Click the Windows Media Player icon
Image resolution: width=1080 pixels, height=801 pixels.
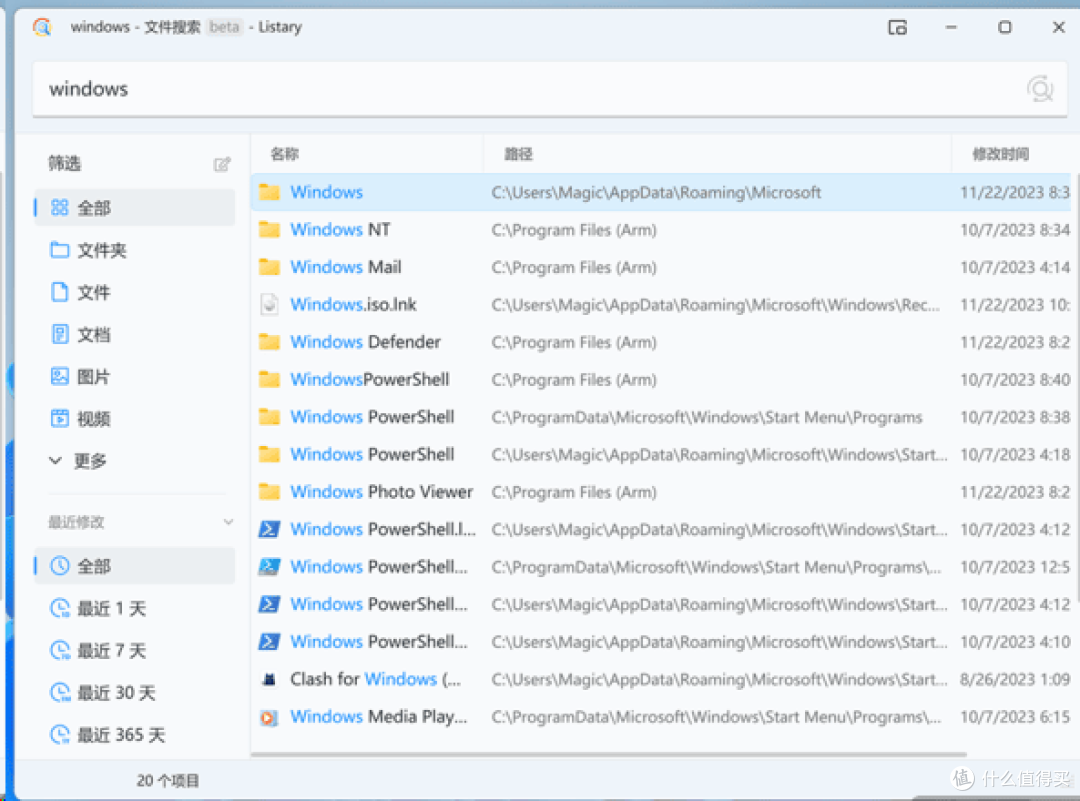click(x=269, y=717)
